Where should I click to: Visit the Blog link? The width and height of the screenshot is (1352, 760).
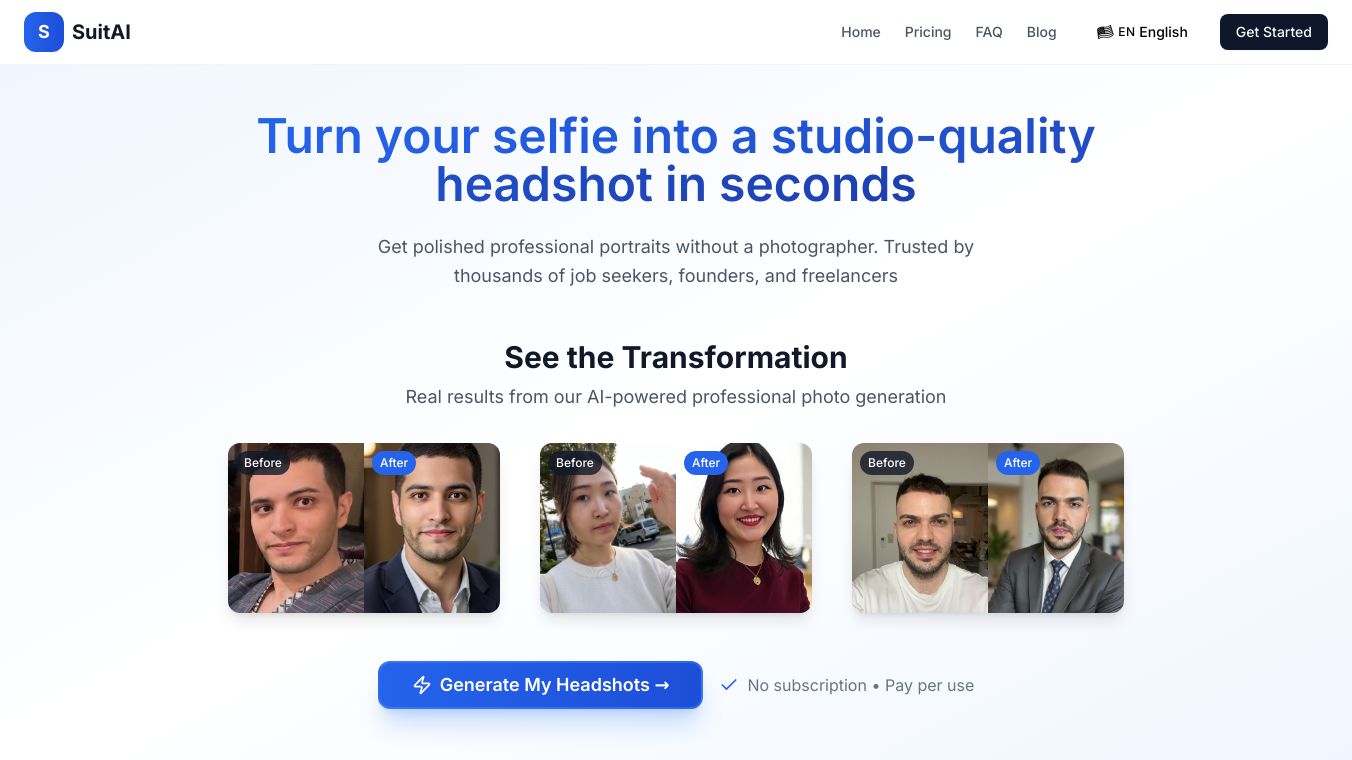click(1042, 32)
